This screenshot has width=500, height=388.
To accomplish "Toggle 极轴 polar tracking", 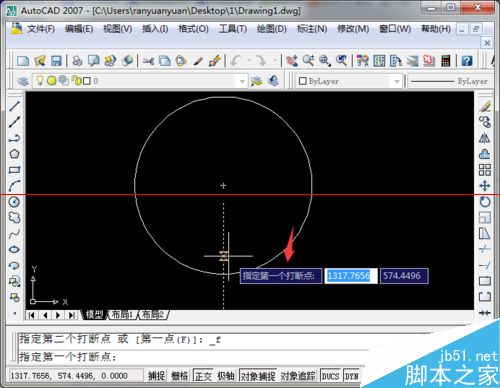I will [x=226, y=376].
